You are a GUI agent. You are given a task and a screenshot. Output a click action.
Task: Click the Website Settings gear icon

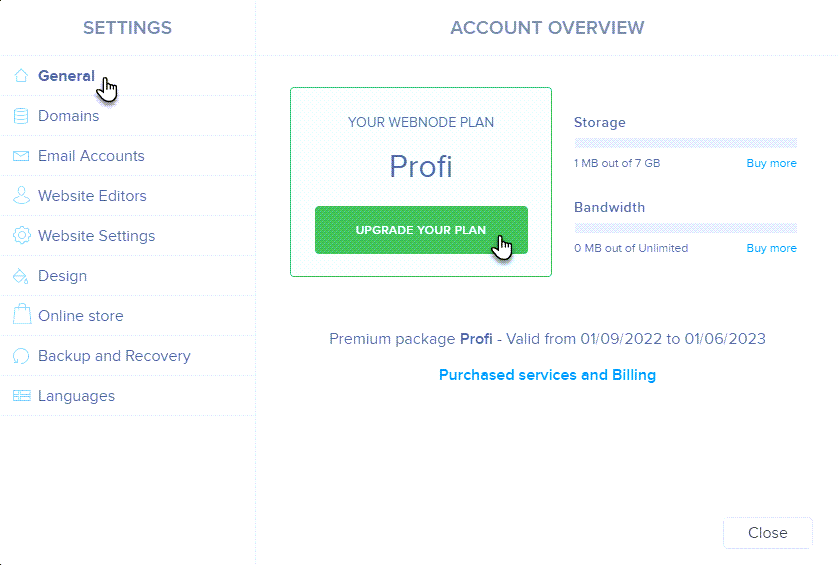21,236
